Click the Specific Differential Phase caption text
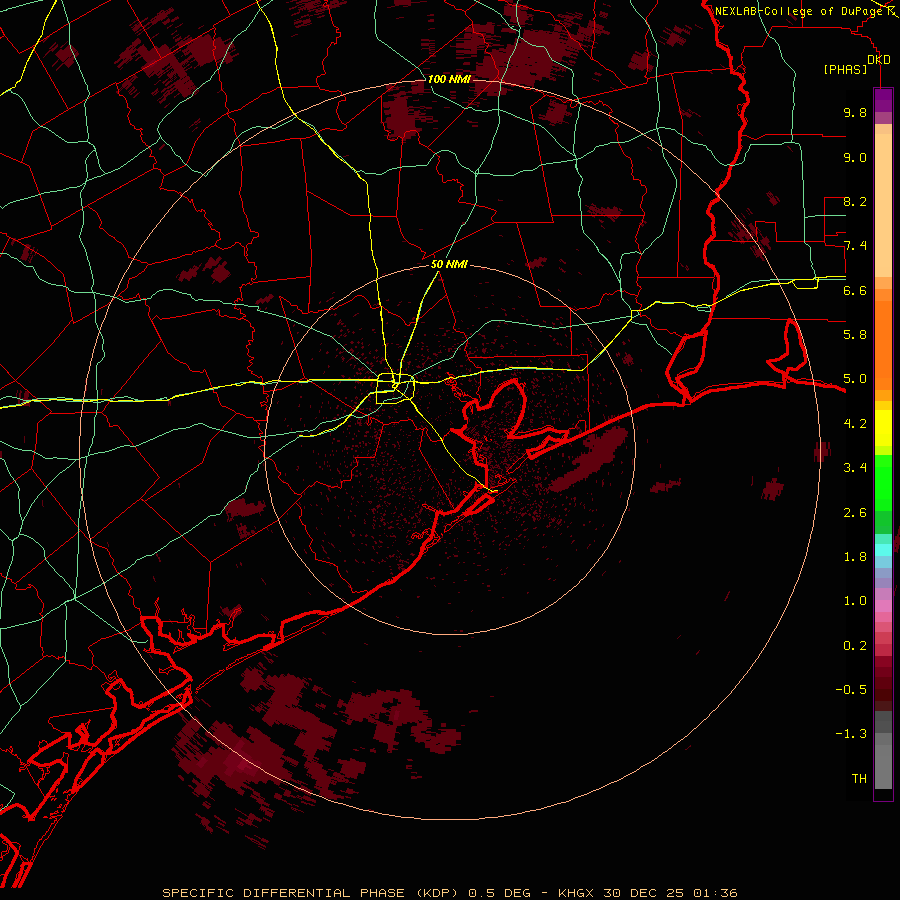Screen dimensions: 900x900 (311, 893)
